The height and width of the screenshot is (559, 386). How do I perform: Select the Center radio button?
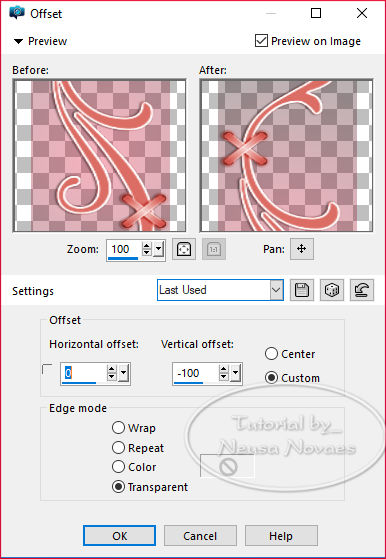point(271,354)
